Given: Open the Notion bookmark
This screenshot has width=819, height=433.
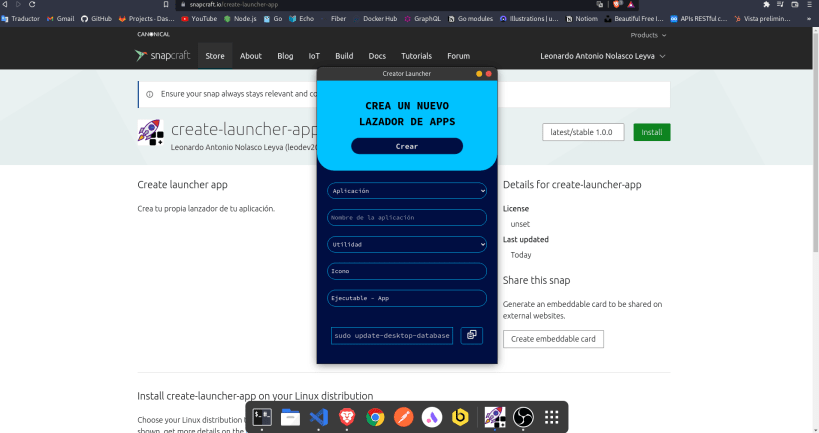Looking at the screenshot, I should [582, 18].
